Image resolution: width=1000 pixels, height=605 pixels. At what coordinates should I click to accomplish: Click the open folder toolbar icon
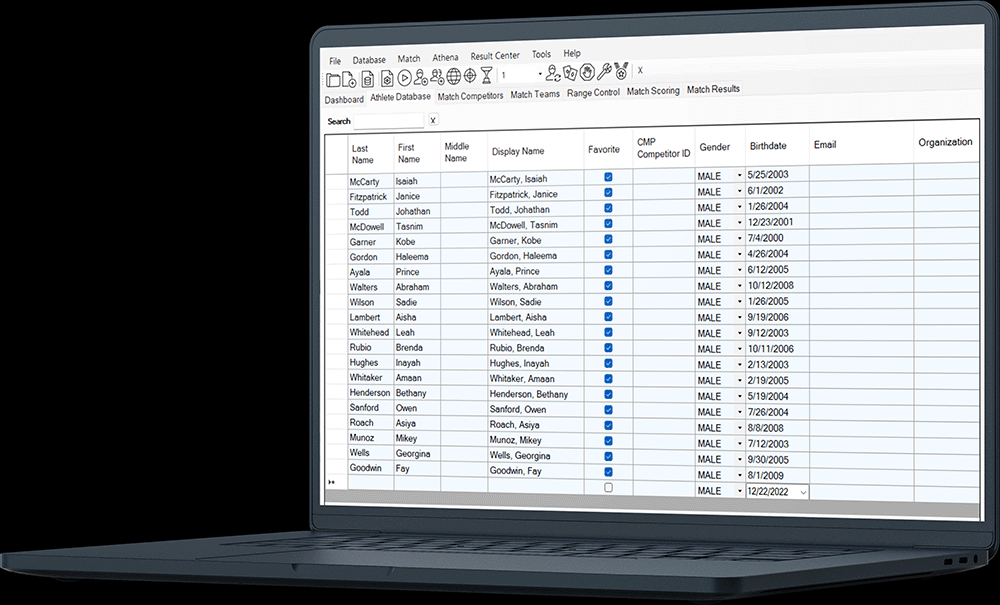[333, 80]
